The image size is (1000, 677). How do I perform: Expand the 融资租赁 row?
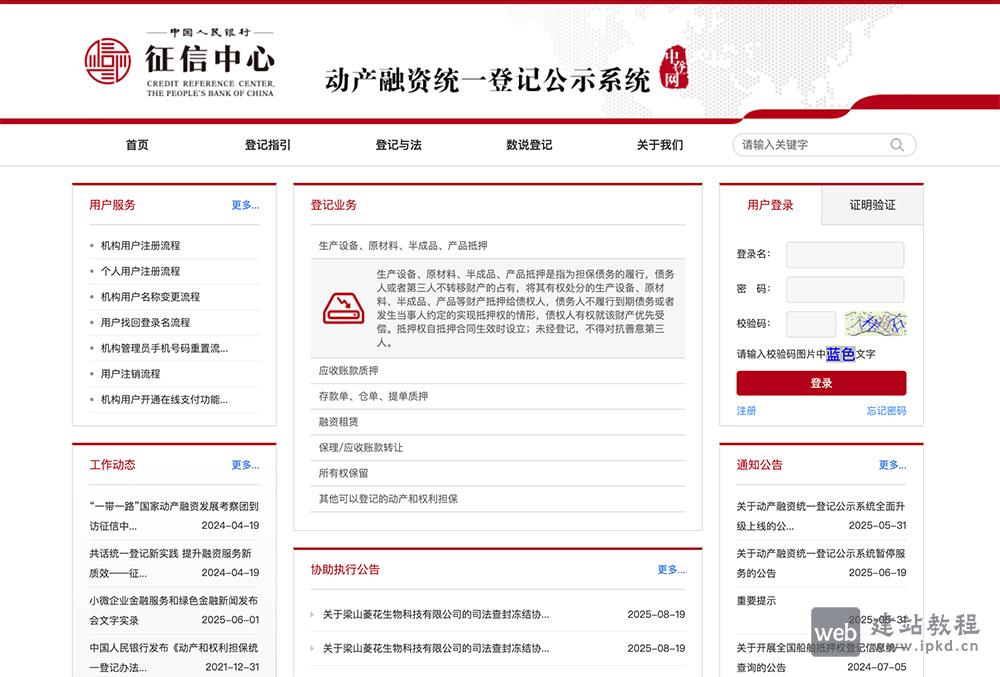tap(497, 421)
